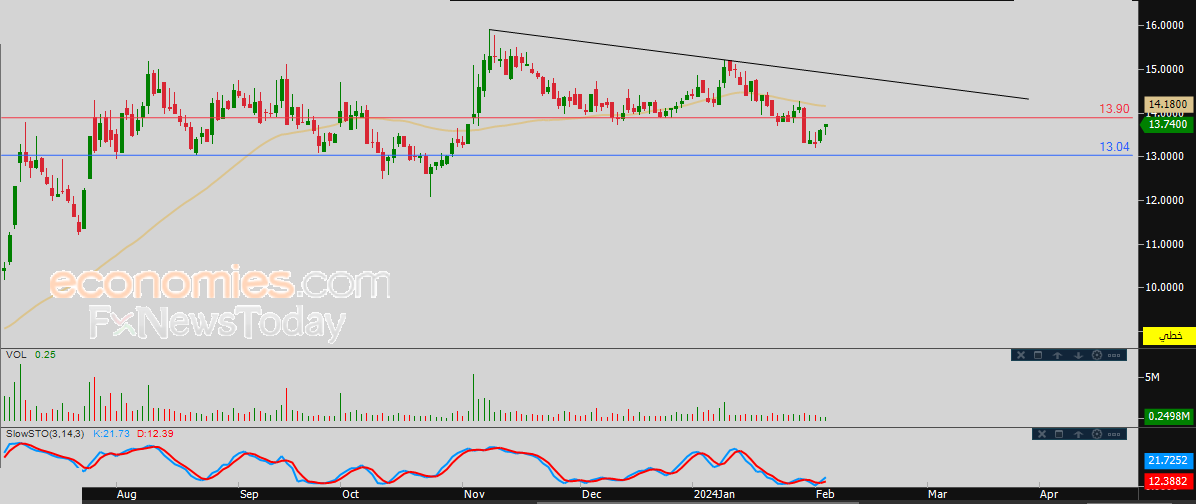Move the SlowSTO panel up
Screen dimensions: 1196x504
point(1079,434)
